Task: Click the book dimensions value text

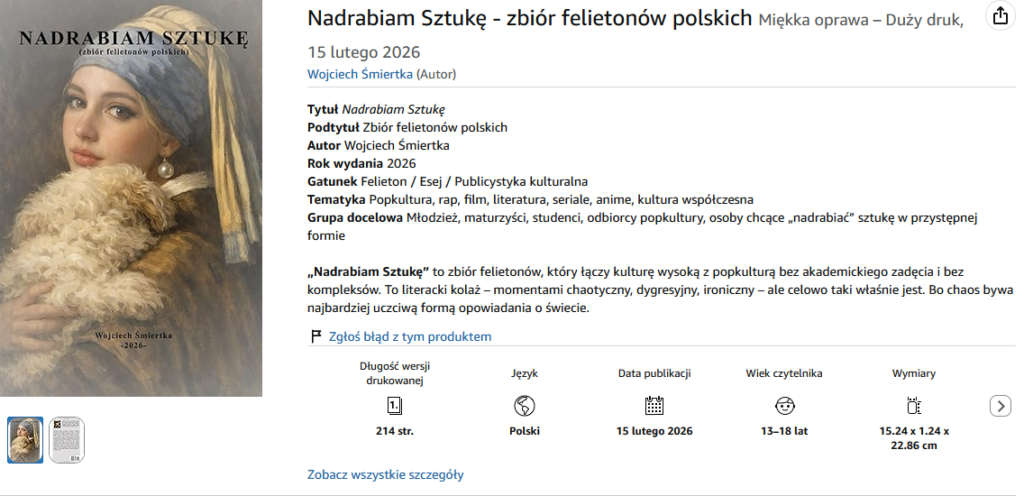Action: click(x=913, y=438)
